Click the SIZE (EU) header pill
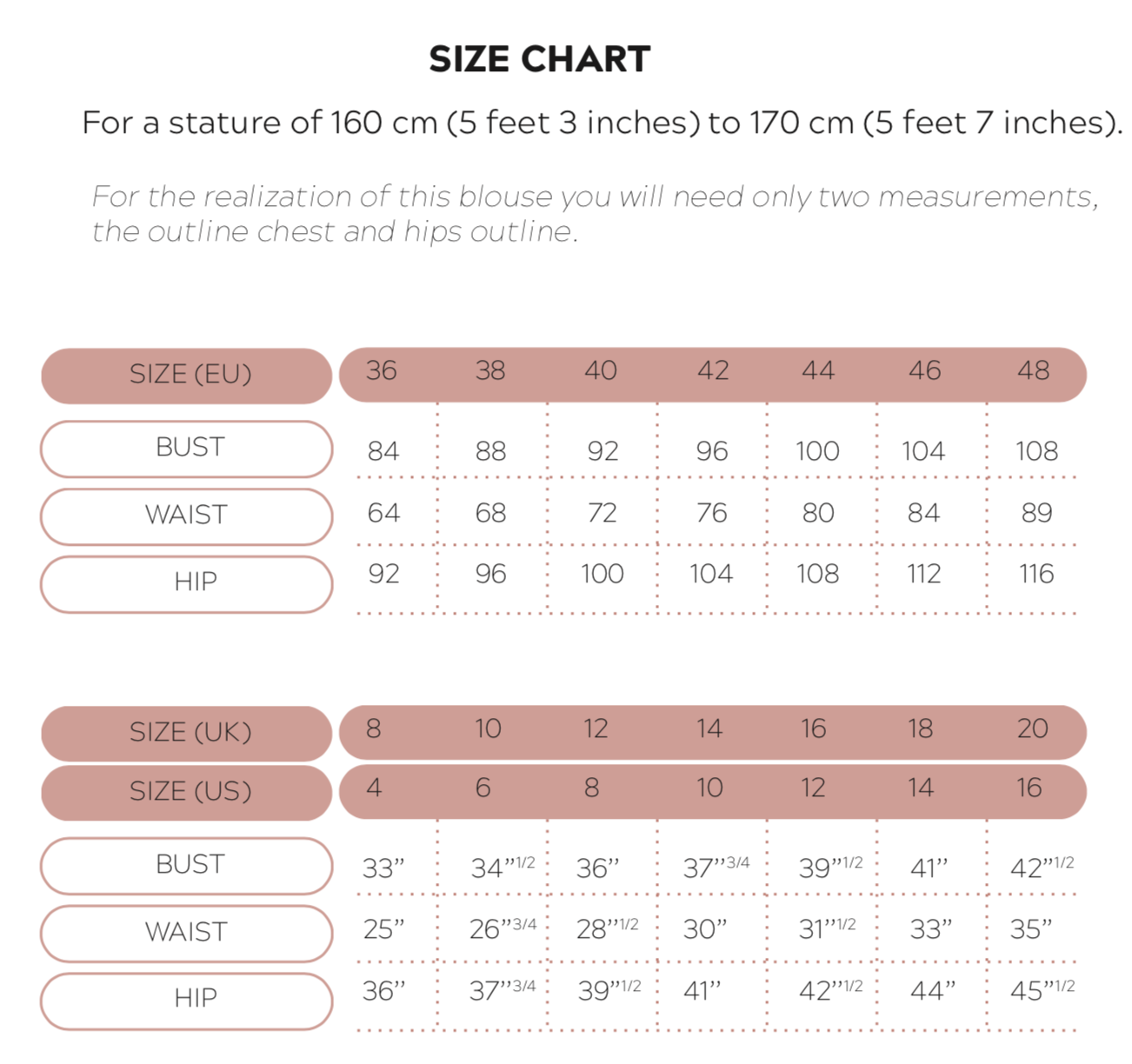Viewport: 1132px width, 1064px height. (x=187, y=375)
